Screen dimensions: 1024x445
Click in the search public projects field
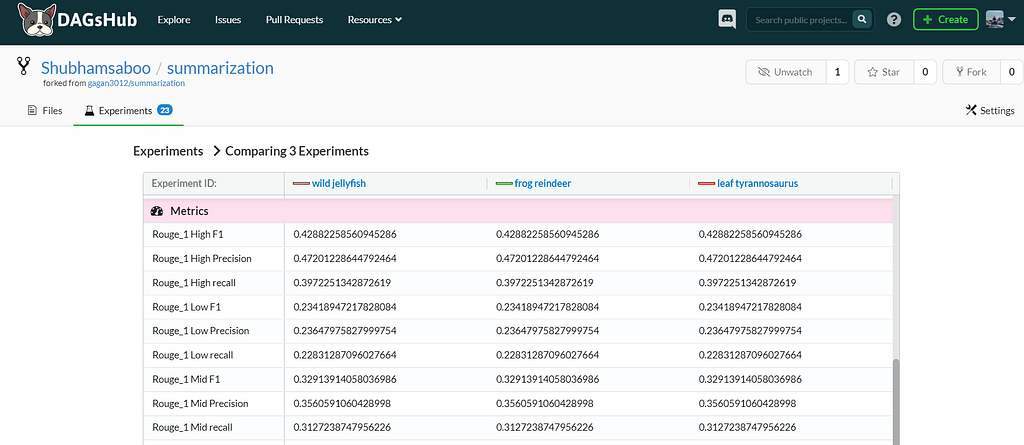tap(799, 19)
